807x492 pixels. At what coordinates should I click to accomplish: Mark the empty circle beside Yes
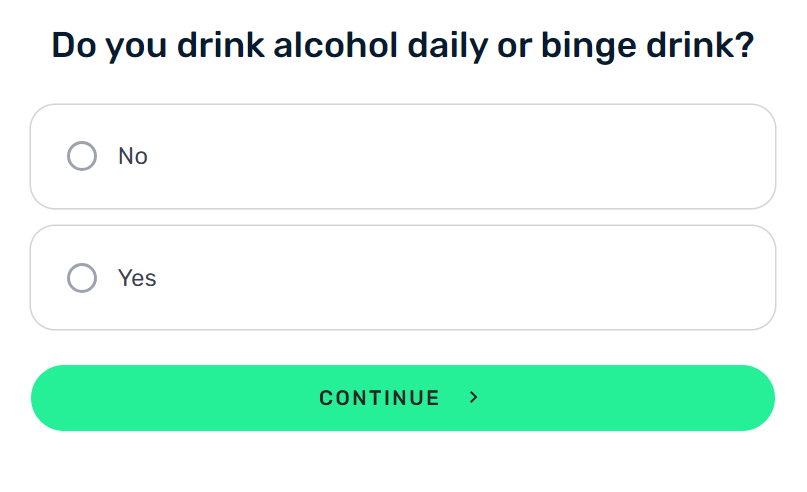pos(82,278)
